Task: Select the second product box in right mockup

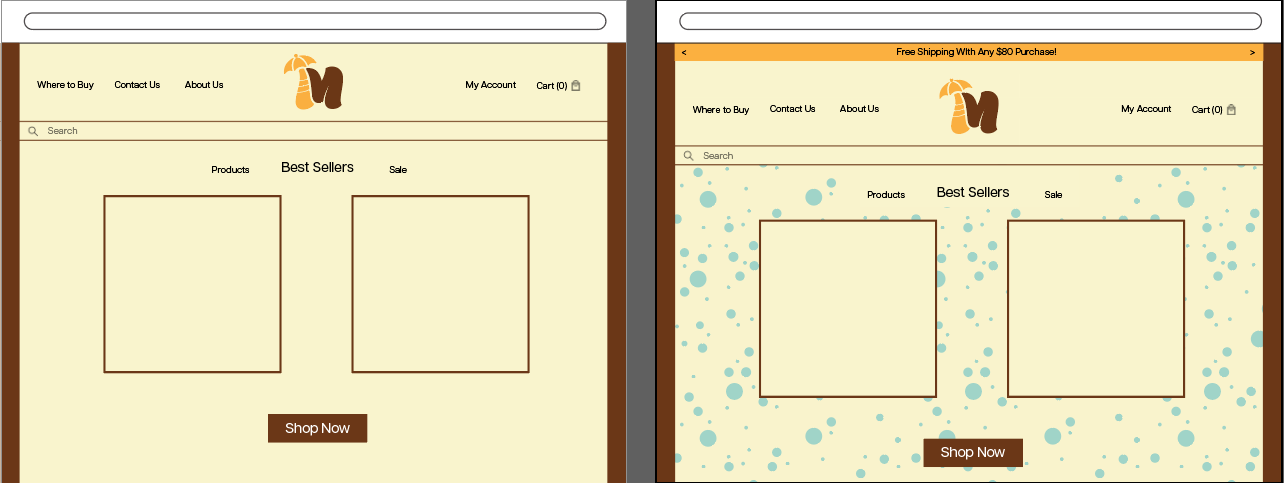Action: pos(1096,309)
